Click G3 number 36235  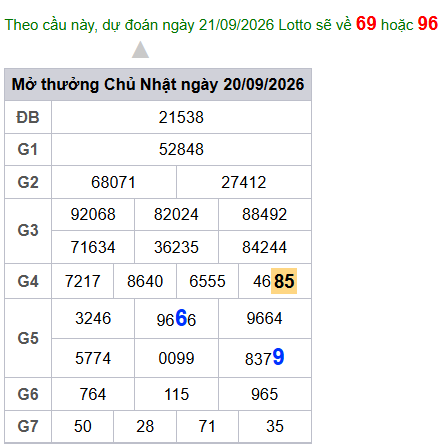tap(176, 247)
